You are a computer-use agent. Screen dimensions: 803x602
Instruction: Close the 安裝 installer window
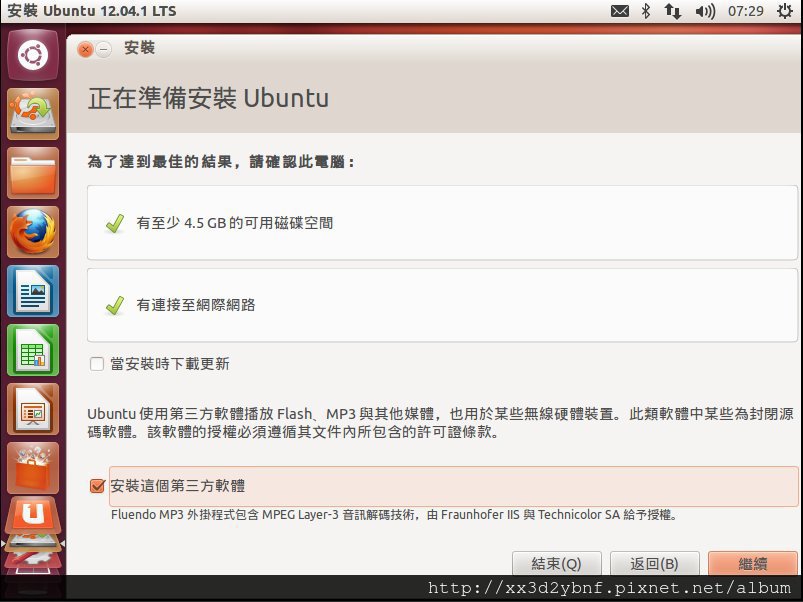[85, 49]
